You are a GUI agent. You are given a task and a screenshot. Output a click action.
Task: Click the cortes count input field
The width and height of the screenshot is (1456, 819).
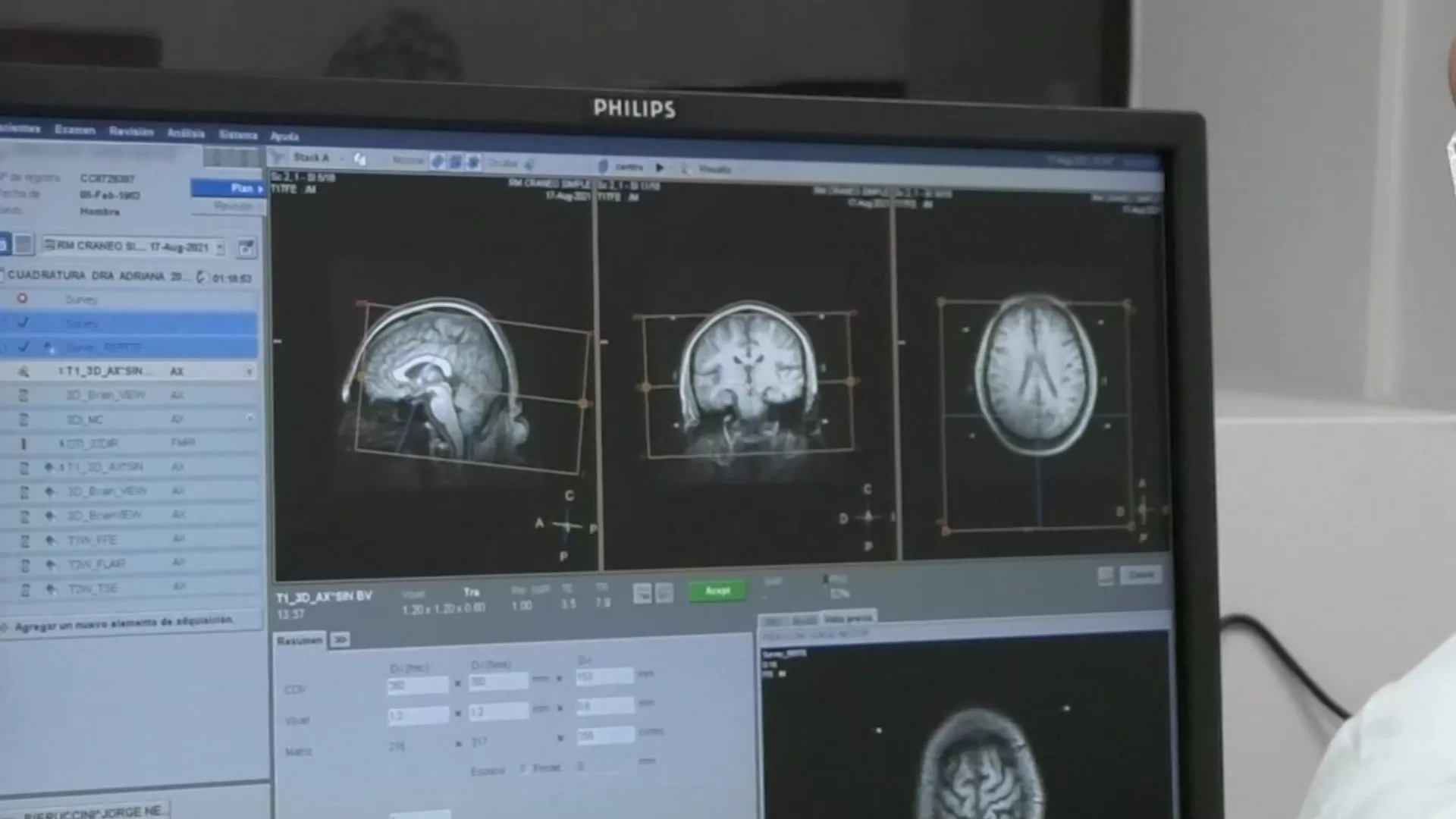point(604,735)
